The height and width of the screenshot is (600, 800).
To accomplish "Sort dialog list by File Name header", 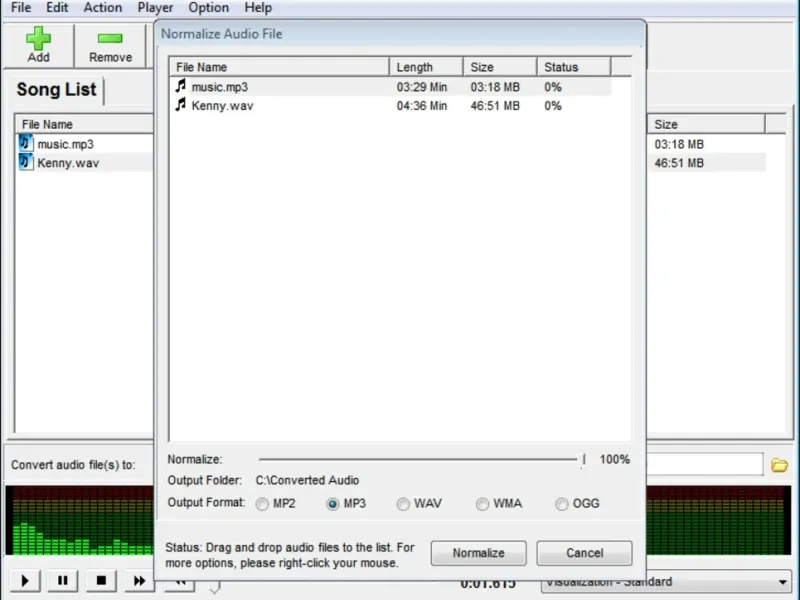I will click(279, 67).
